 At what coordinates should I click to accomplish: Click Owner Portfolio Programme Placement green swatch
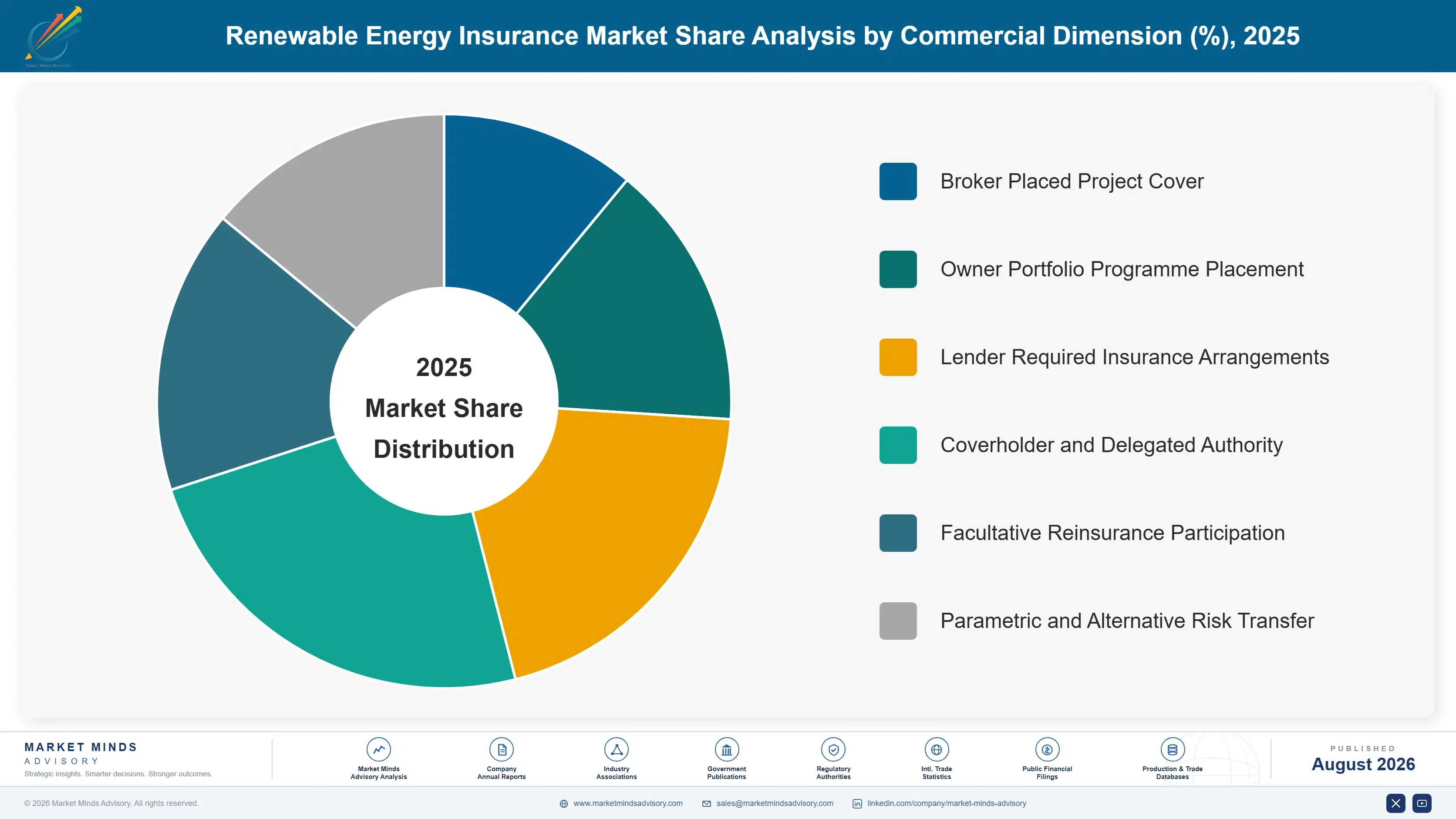(x=897, y=269)
